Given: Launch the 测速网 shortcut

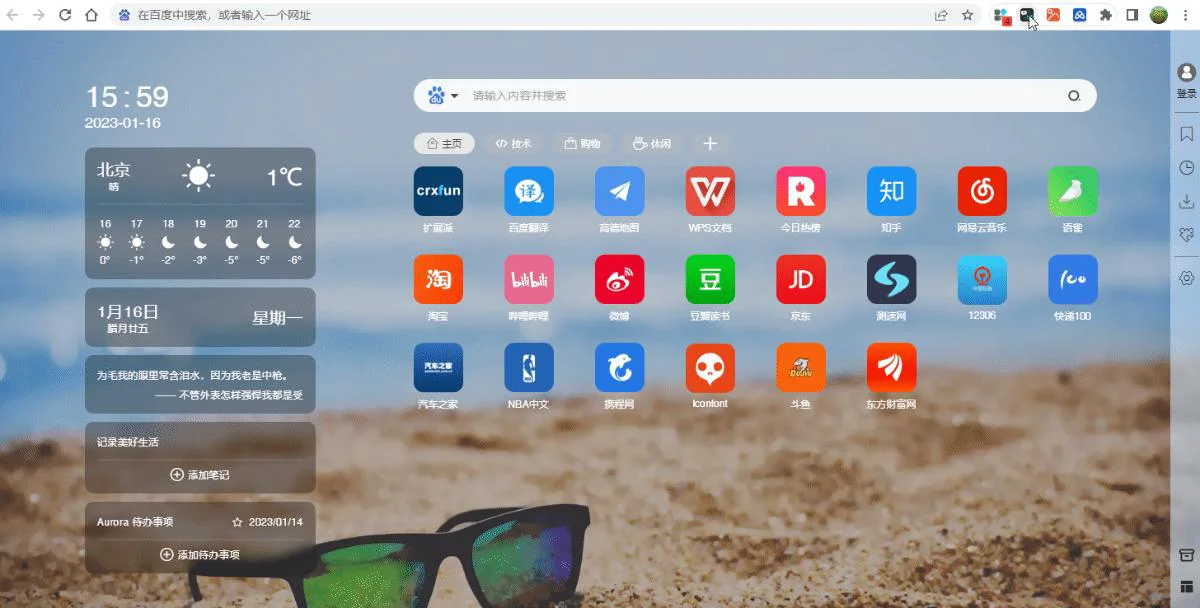Looking at the screenshot, I should [891, 279].
